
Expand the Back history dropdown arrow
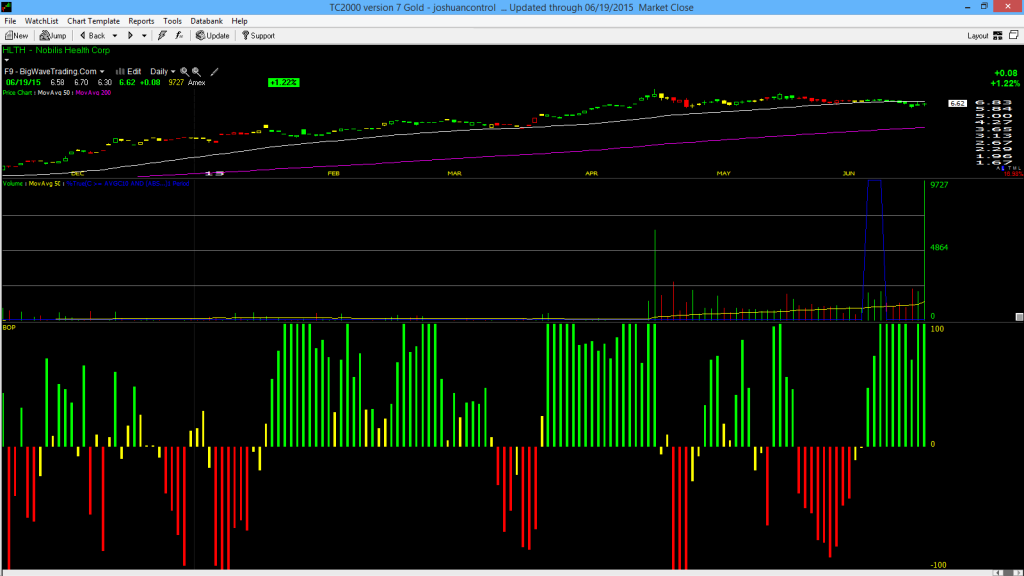[114, 36]
